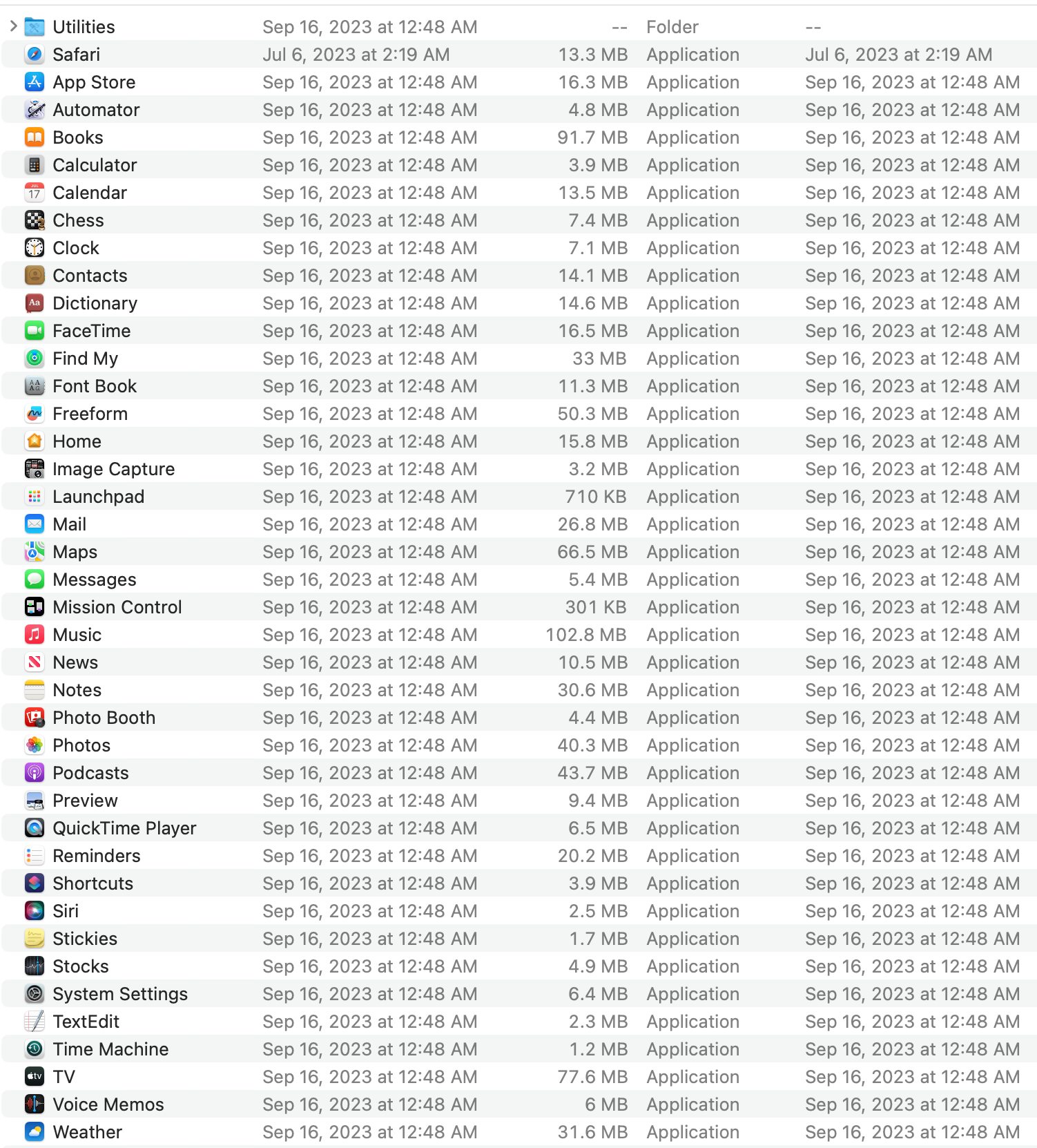Click the Photos pinwheel icon
The height and width of the screenshot is (1148, 1037).
coord(35,745)
